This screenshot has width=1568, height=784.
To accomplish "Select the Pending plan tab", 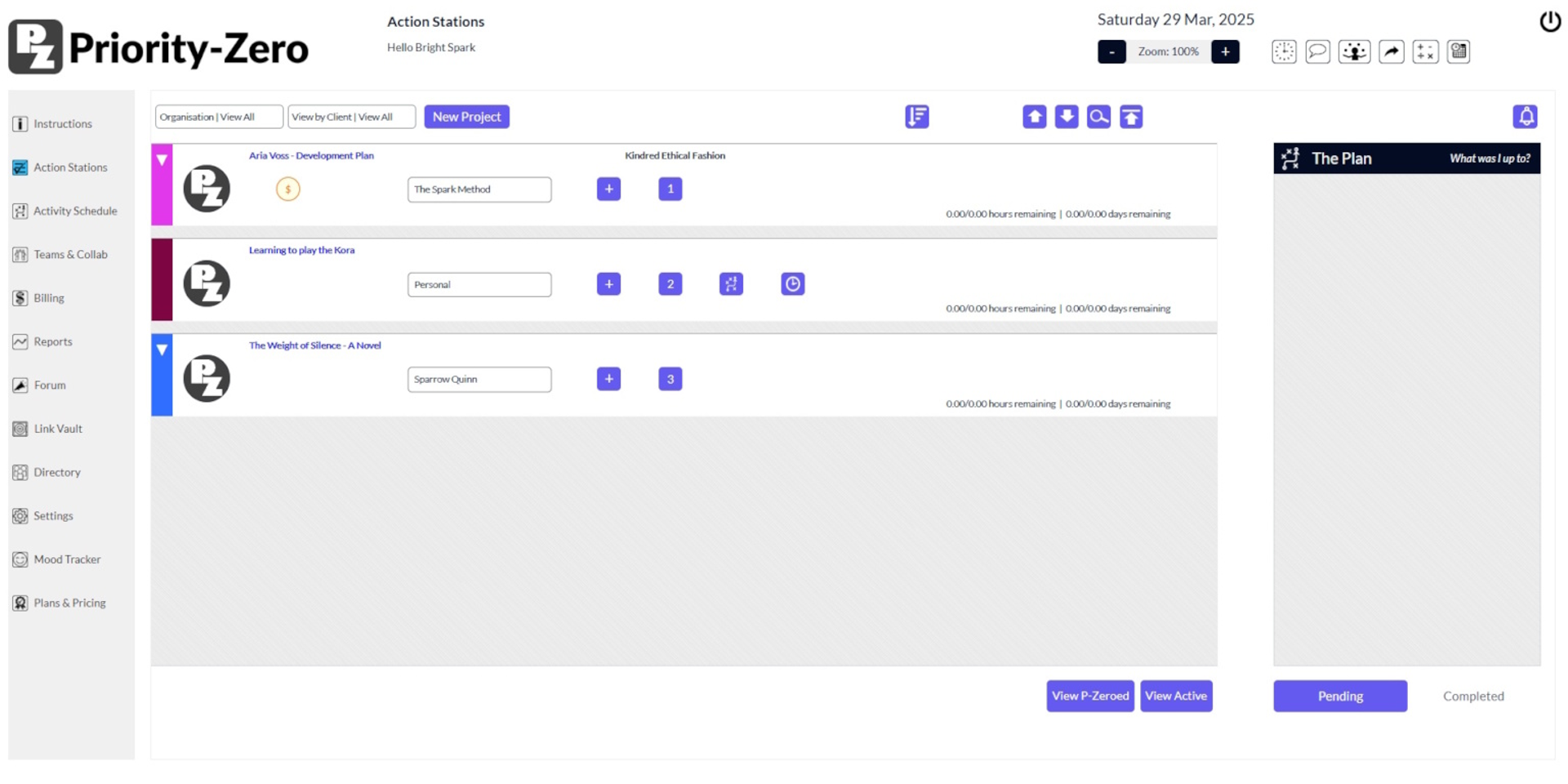I will (1339, 696).
